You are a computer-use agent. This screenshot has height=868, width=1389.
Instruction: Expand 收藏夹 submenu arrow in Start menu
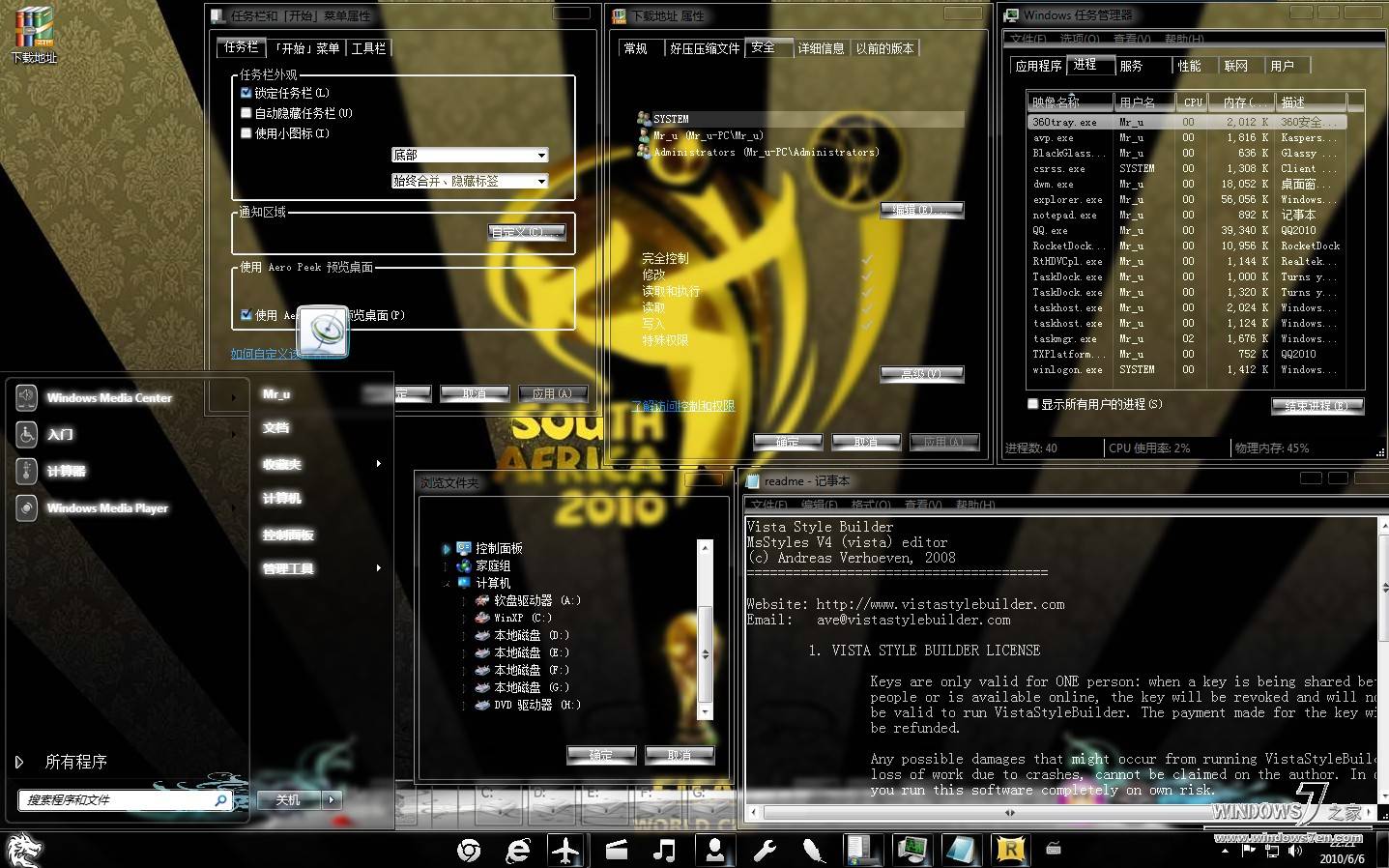pos(378,464)
